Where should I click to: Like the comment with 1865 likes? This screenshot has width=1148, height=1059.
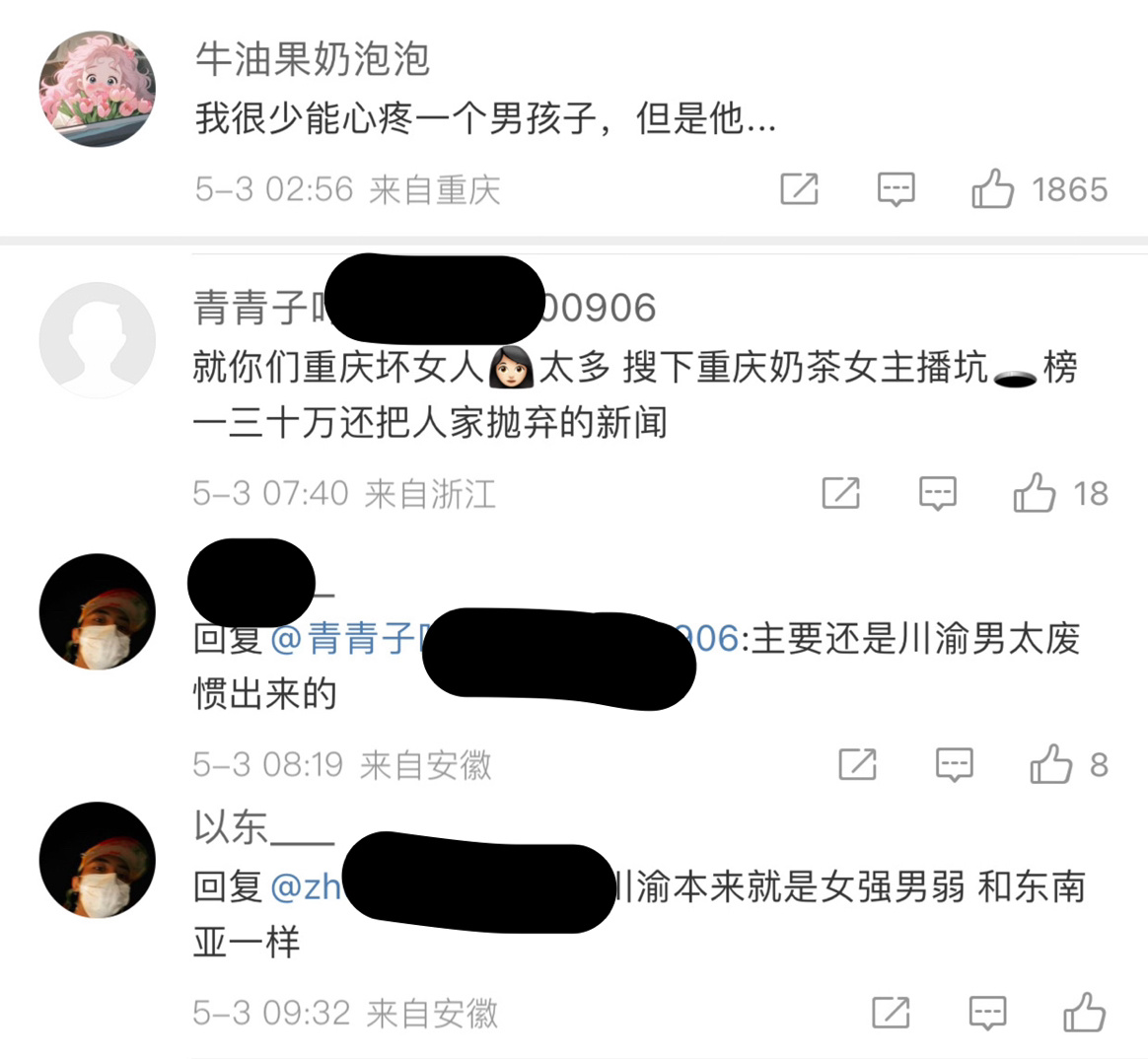pyautogui.click(x=992, y=188)
